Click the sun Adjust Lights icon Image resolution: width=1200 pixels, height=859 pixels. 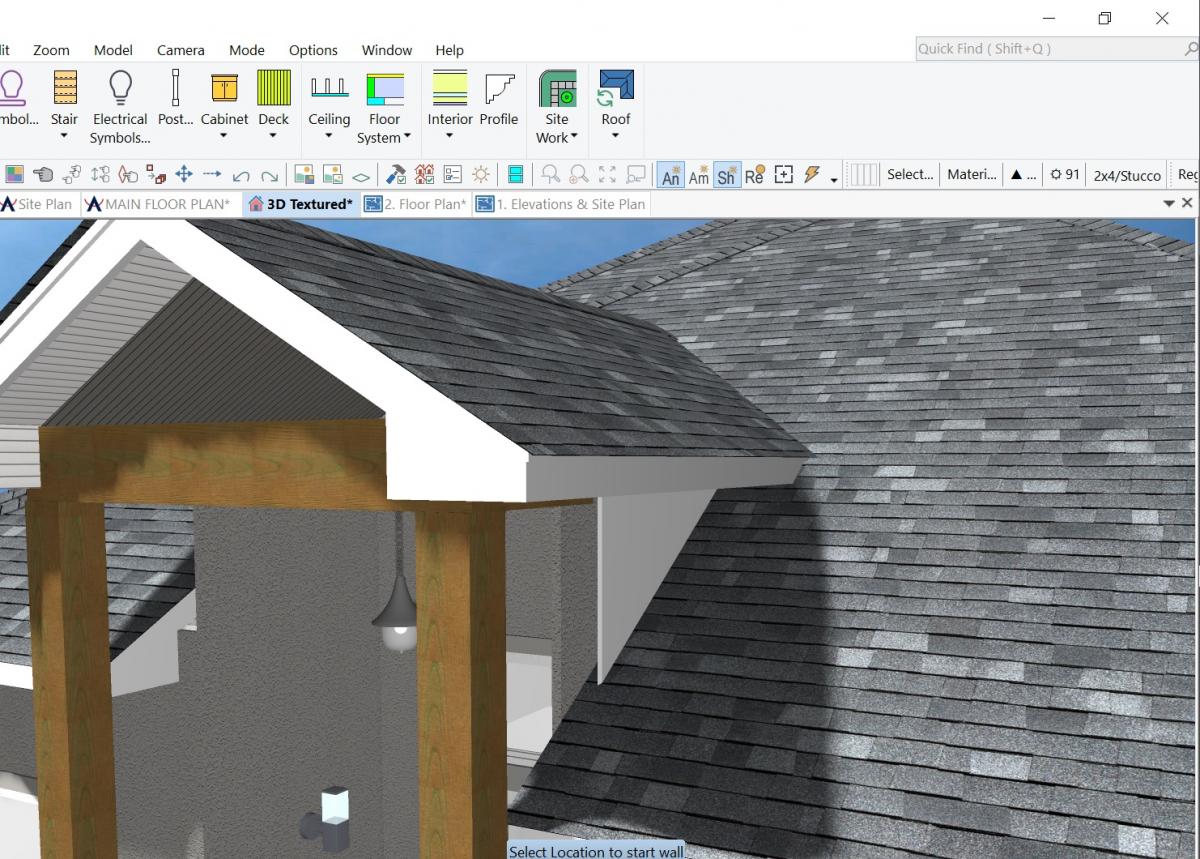[480, 173]
